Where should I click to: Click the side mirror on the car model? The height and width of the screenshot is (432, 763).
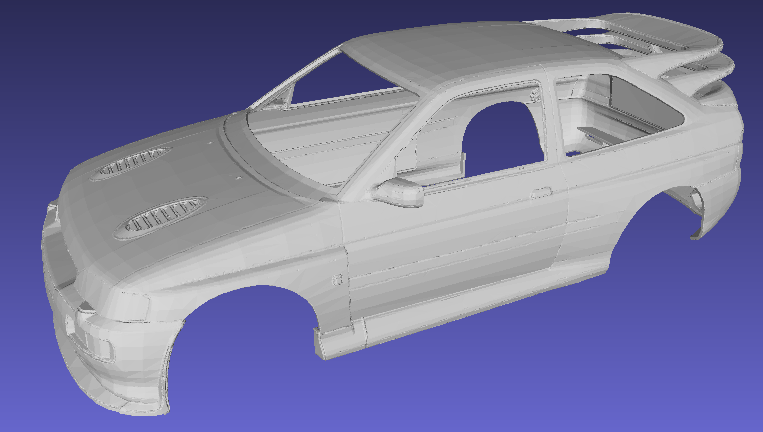point(398,192)
